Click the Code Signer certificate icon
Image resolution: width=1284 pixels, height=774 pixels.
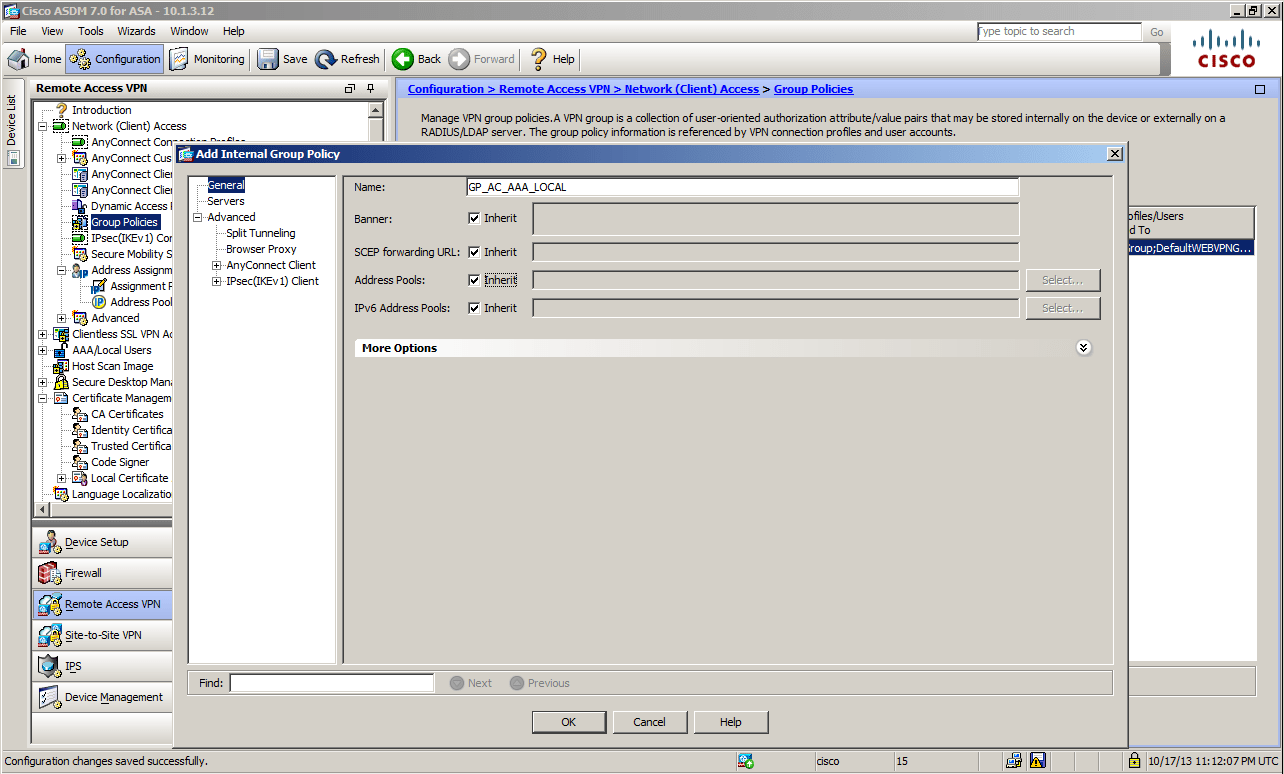80,462
